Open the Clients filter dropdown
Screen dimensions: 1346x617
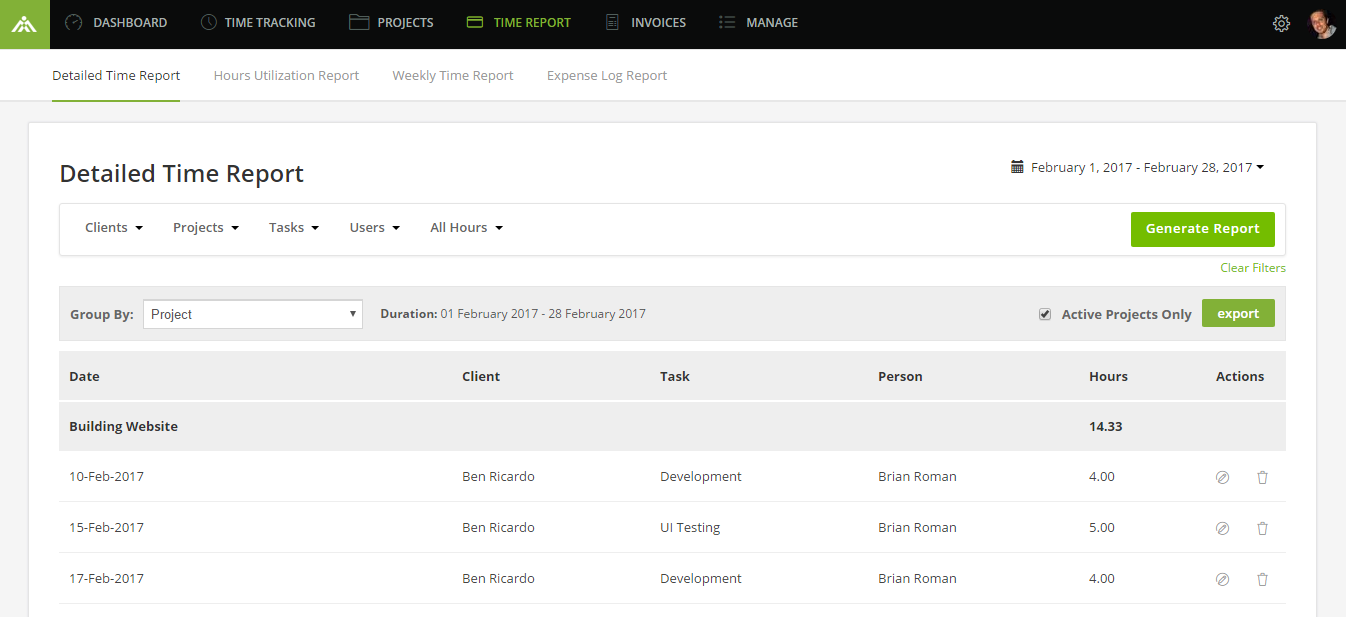(114, 227)
